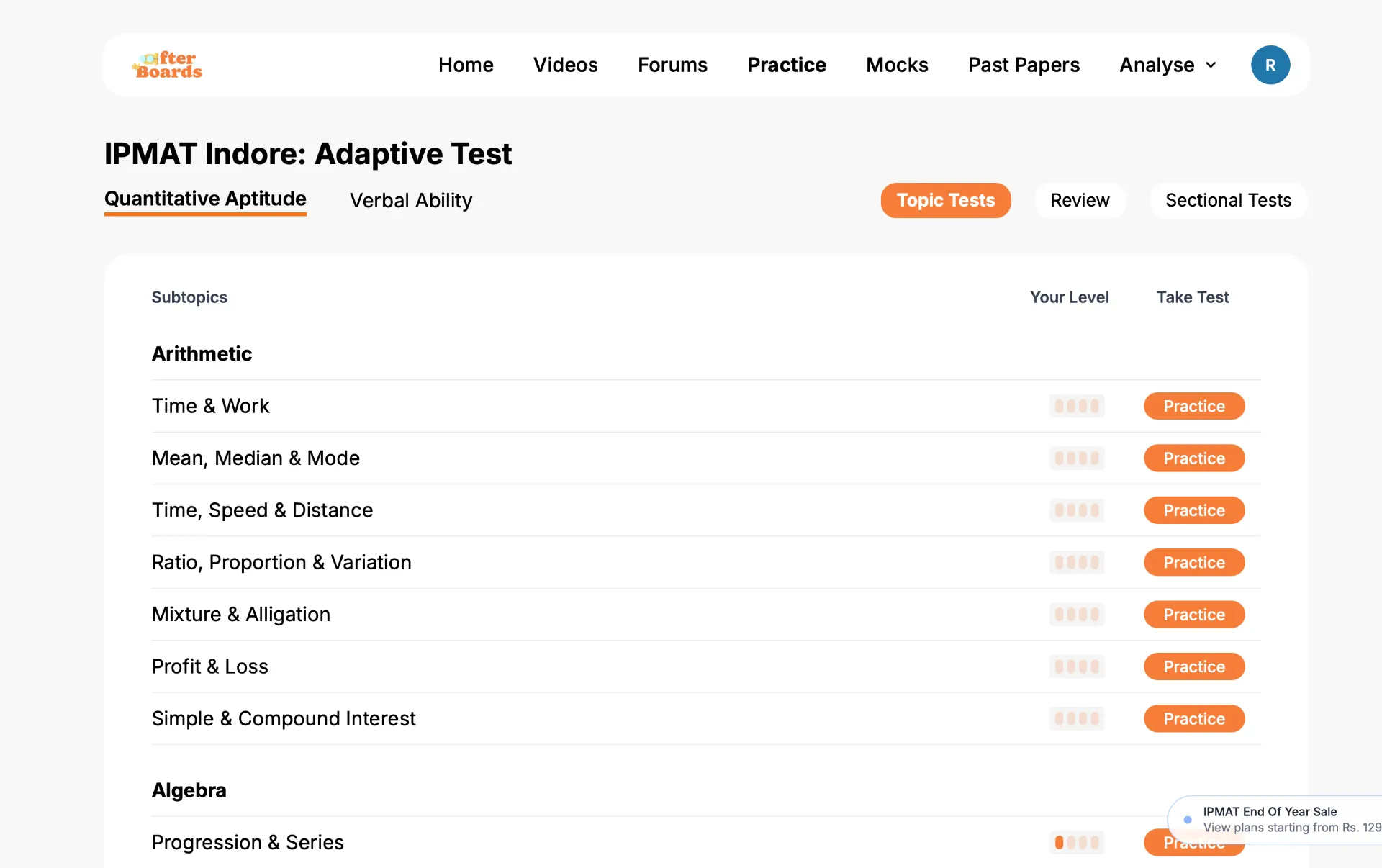Click the level indicator for Time, Speed & Distance
The image size is (1382, 868).
[1077, 510]
